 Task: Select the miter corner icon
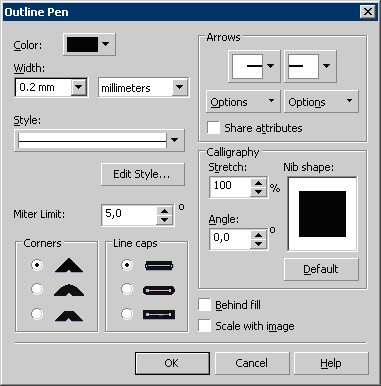(x=69, y=265)
